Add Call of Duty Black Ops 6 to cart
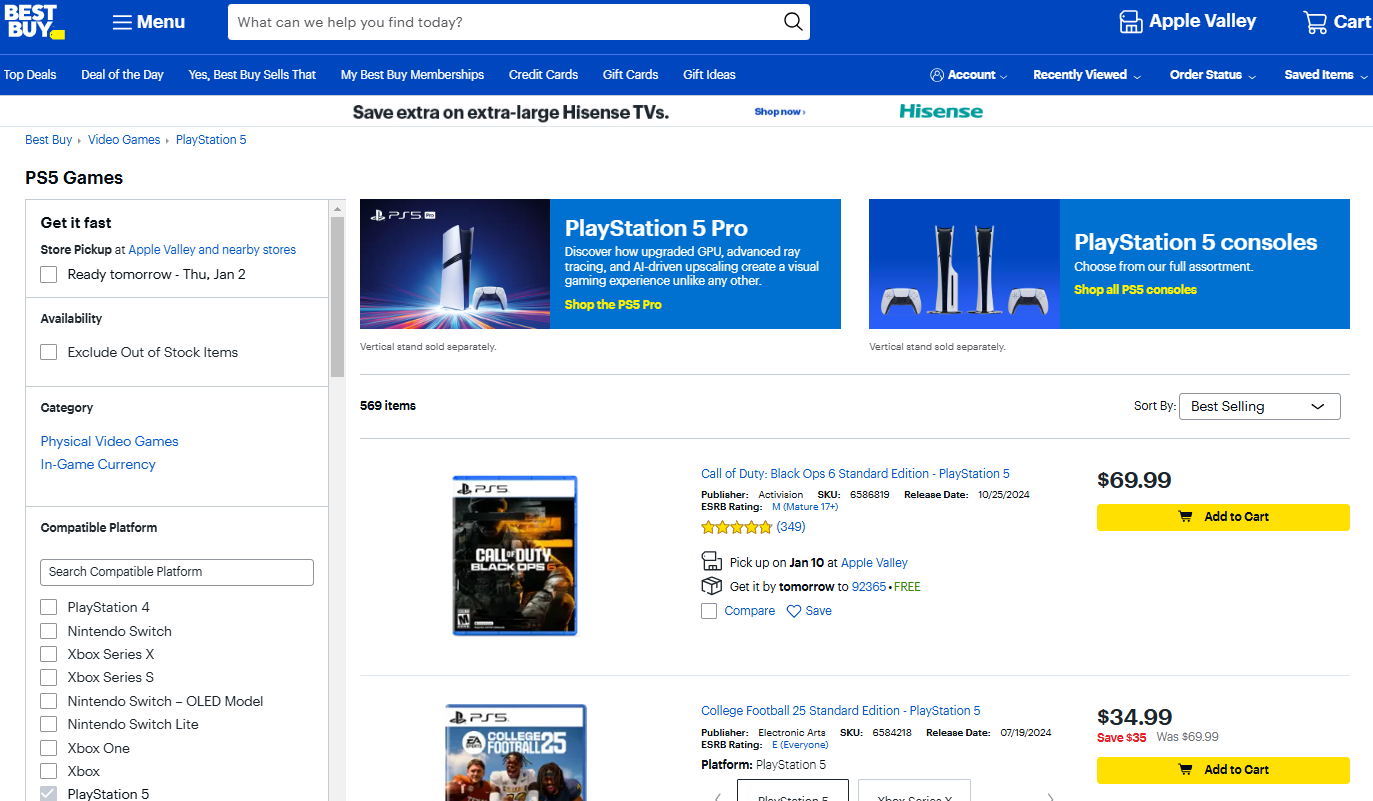Screen dimensions: 1373x801 (x=1222, y=517)
